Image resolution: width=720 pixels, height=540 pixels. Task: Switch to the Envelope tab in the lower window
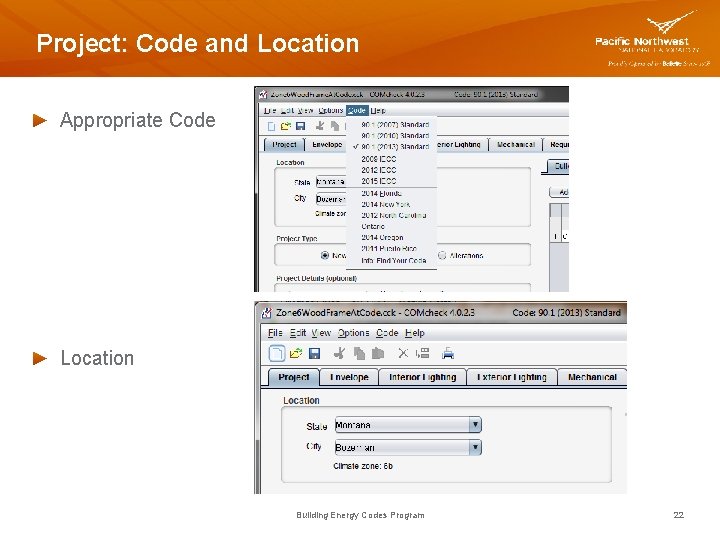click(349, 377)
